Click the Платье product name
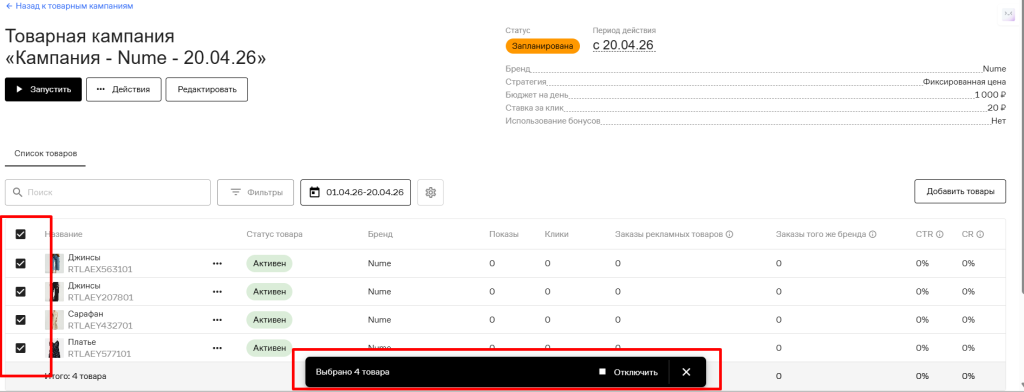 point(82,342)
